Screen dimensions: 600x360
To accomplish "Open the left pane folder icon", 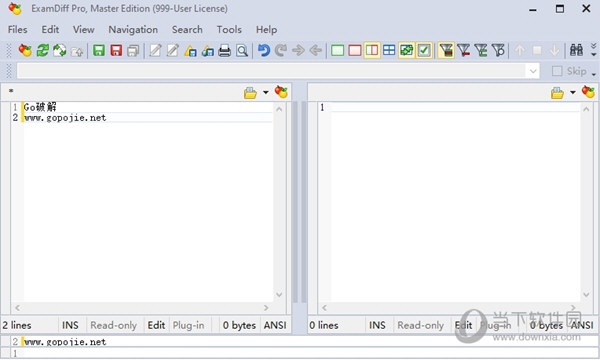I will click(x=250, y=93).
